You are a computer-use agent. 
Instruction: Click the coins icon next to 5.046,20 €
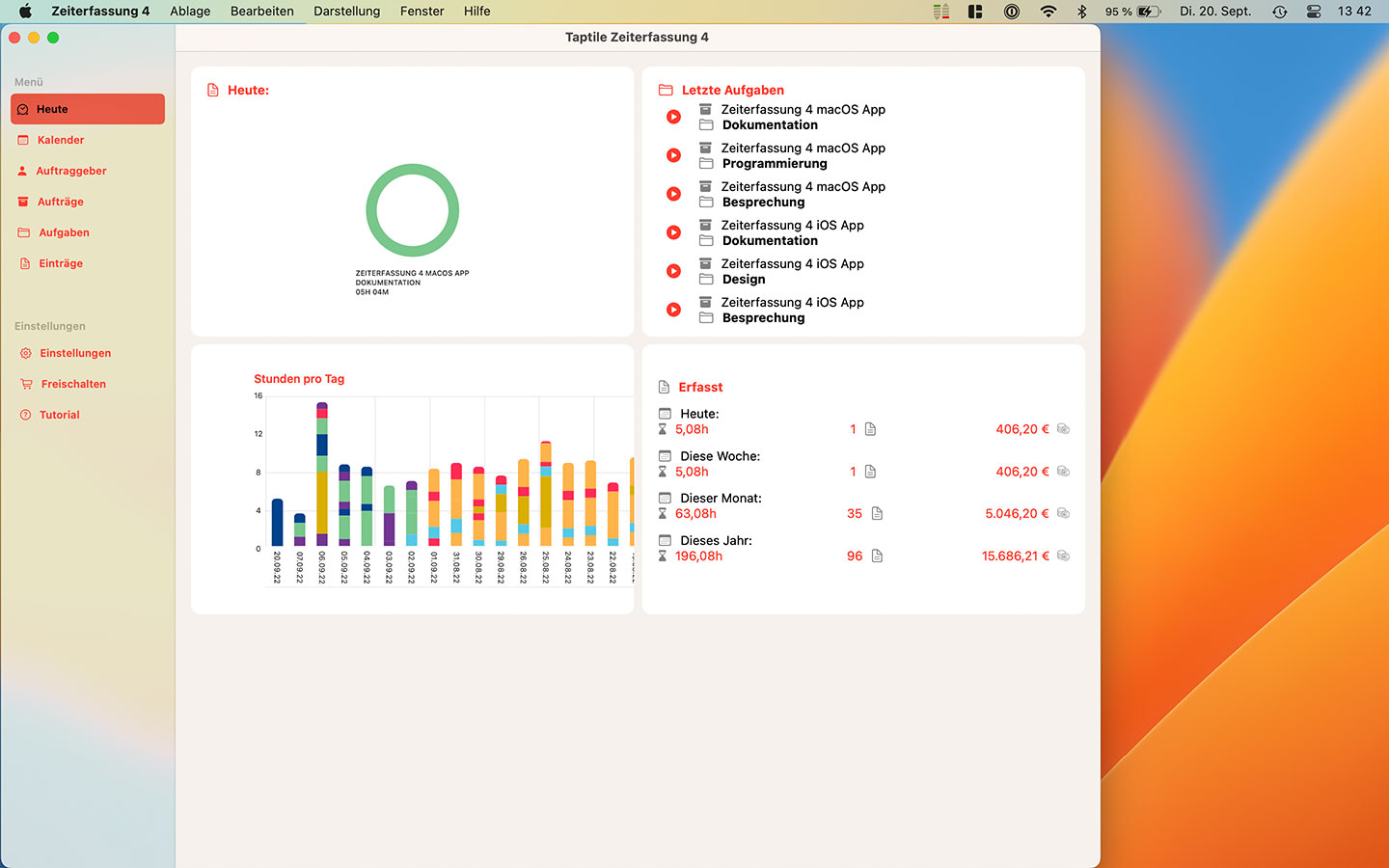1063,514
